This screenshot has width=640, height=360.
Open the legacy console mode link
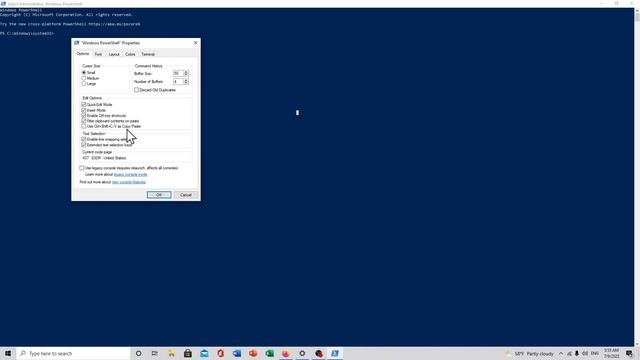(131, 175)
